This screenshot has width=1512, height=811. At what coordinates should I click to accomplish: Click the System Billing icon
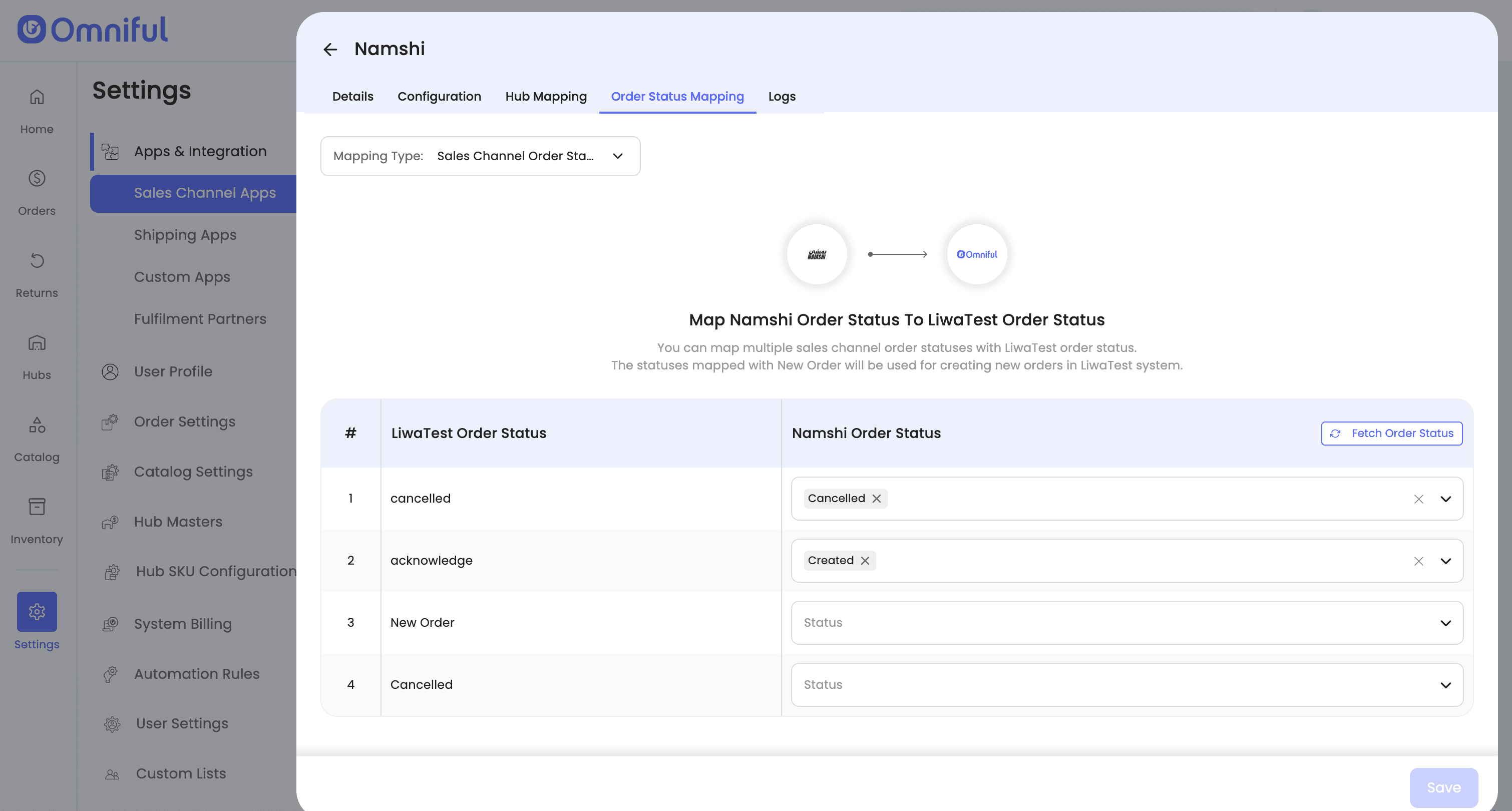click(x=110, y=624)
